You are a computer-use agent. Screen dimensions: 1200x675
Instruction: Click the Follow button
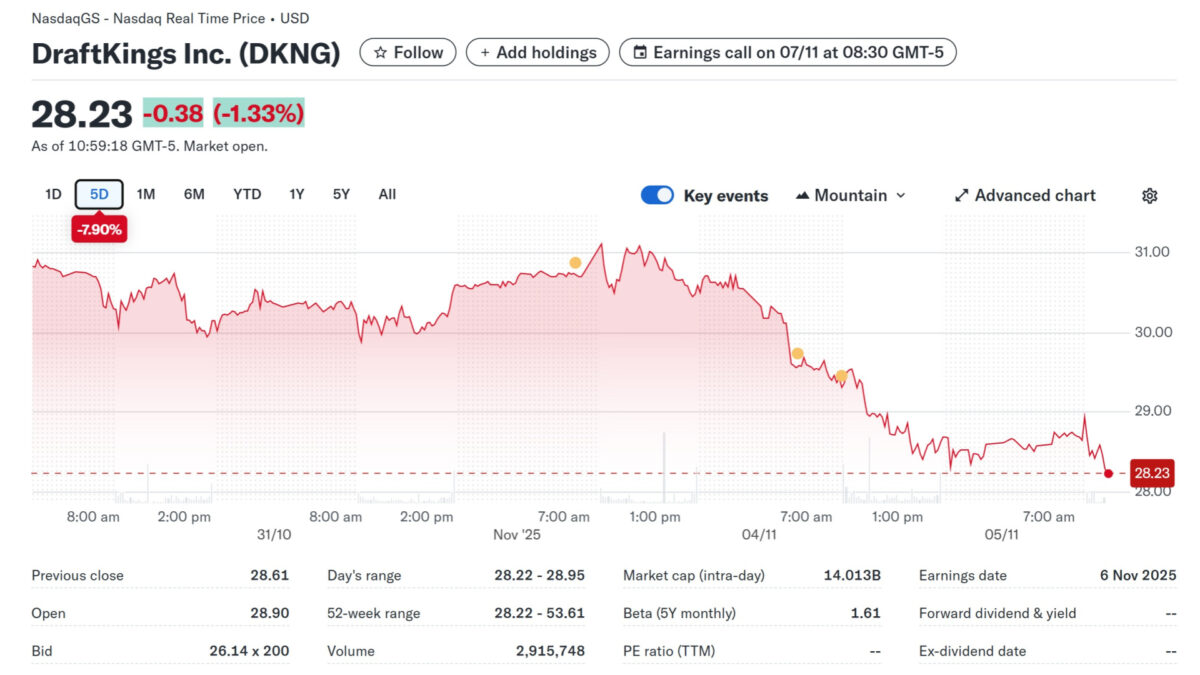click(x=407, y=52)
